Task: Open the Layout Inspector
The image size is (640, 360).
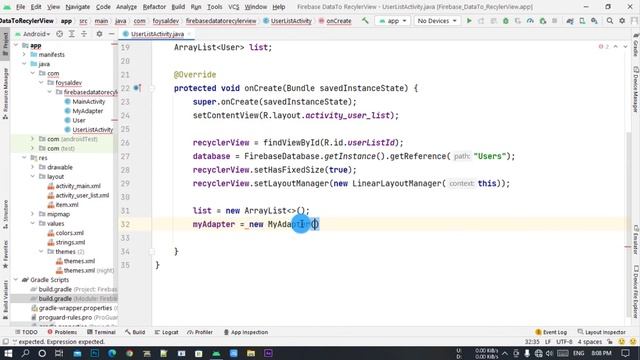Action: (x=602, y=332)
